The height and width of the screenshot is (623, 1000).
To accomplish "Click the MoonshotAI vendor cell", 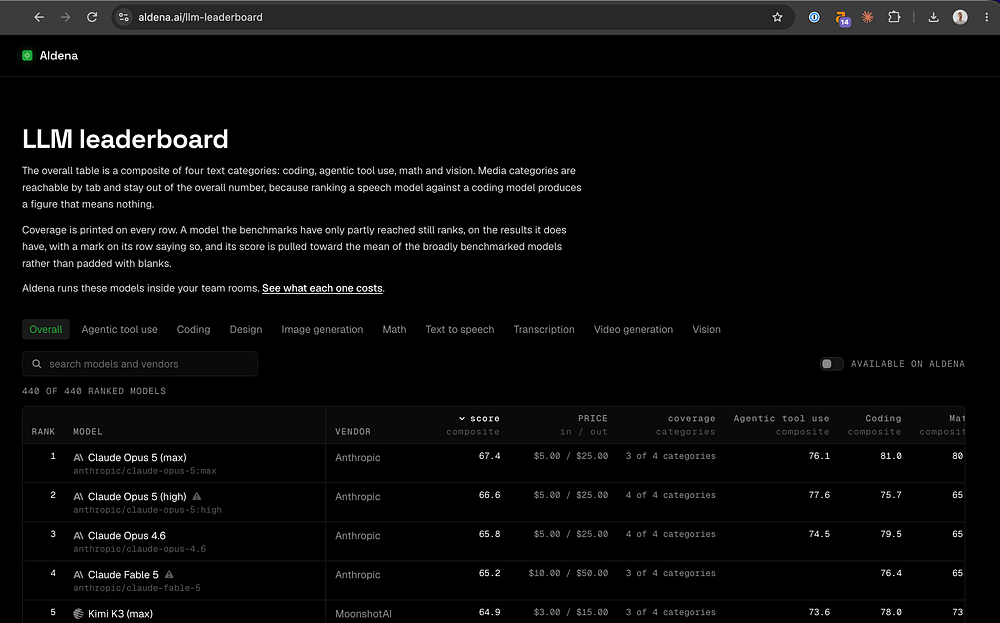I will pos(364,613).
